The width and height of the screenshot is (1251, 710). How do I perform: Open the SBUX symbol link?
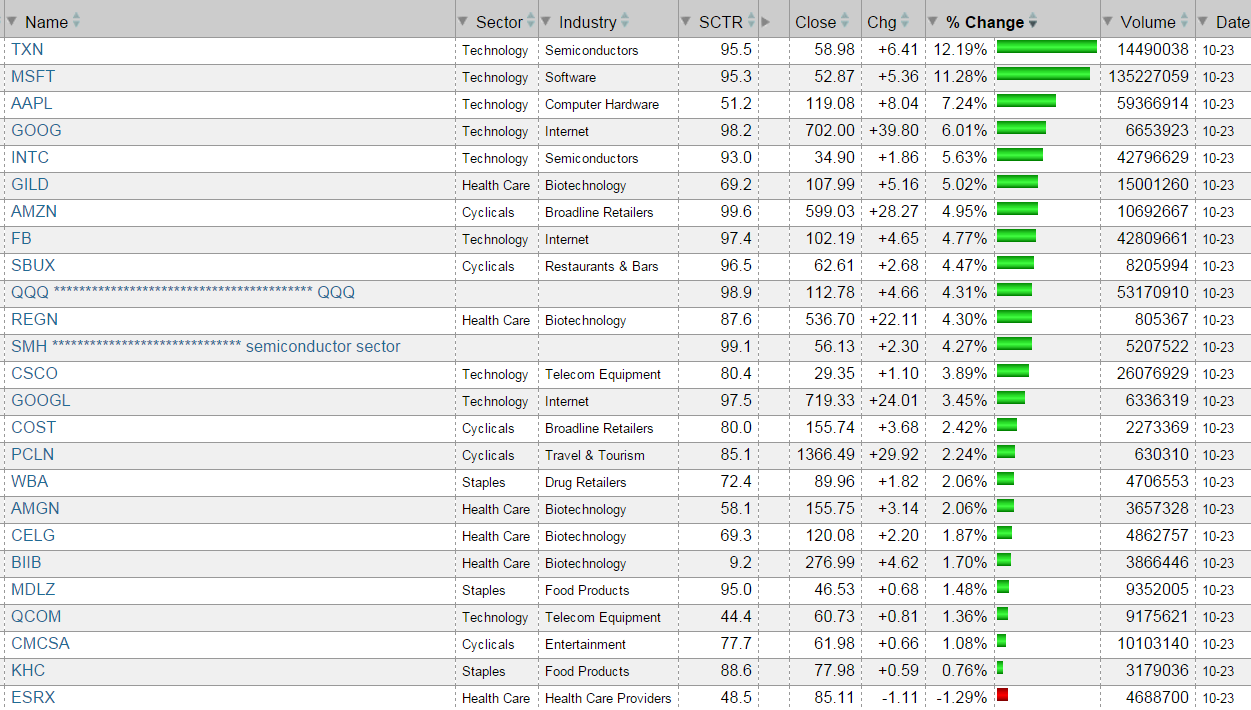[33, 265]
